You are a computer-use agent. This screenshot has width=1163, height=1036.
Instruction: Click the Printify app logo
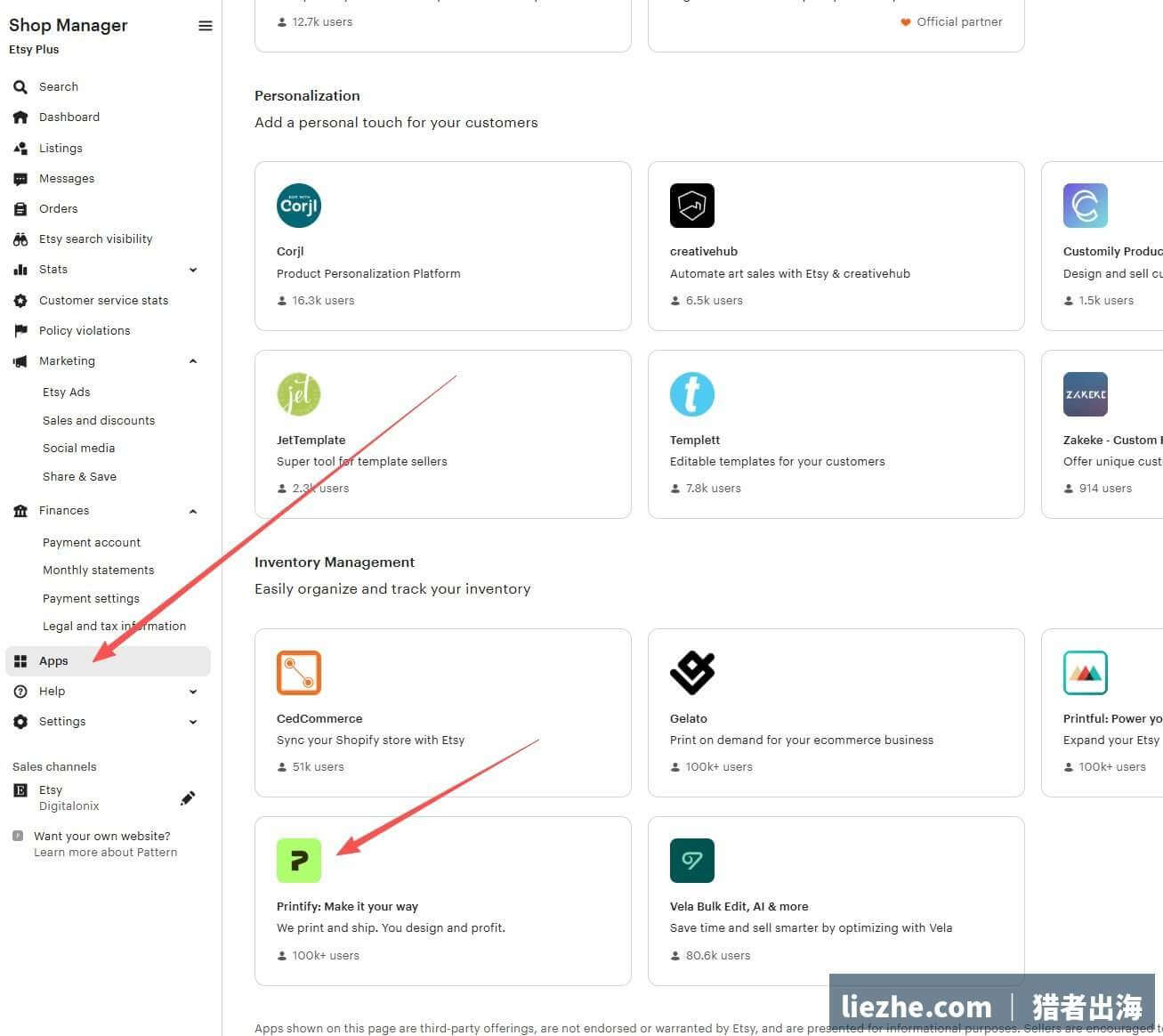[299, 861]
